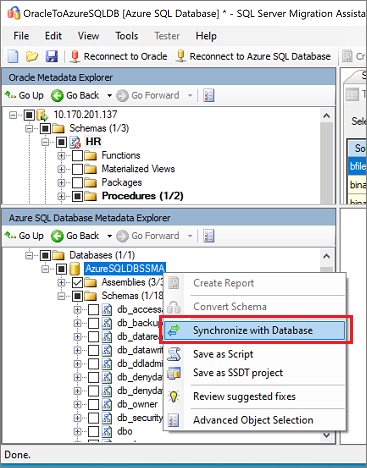Toggle the dbo schema checkbox

(x=93, y=431)
